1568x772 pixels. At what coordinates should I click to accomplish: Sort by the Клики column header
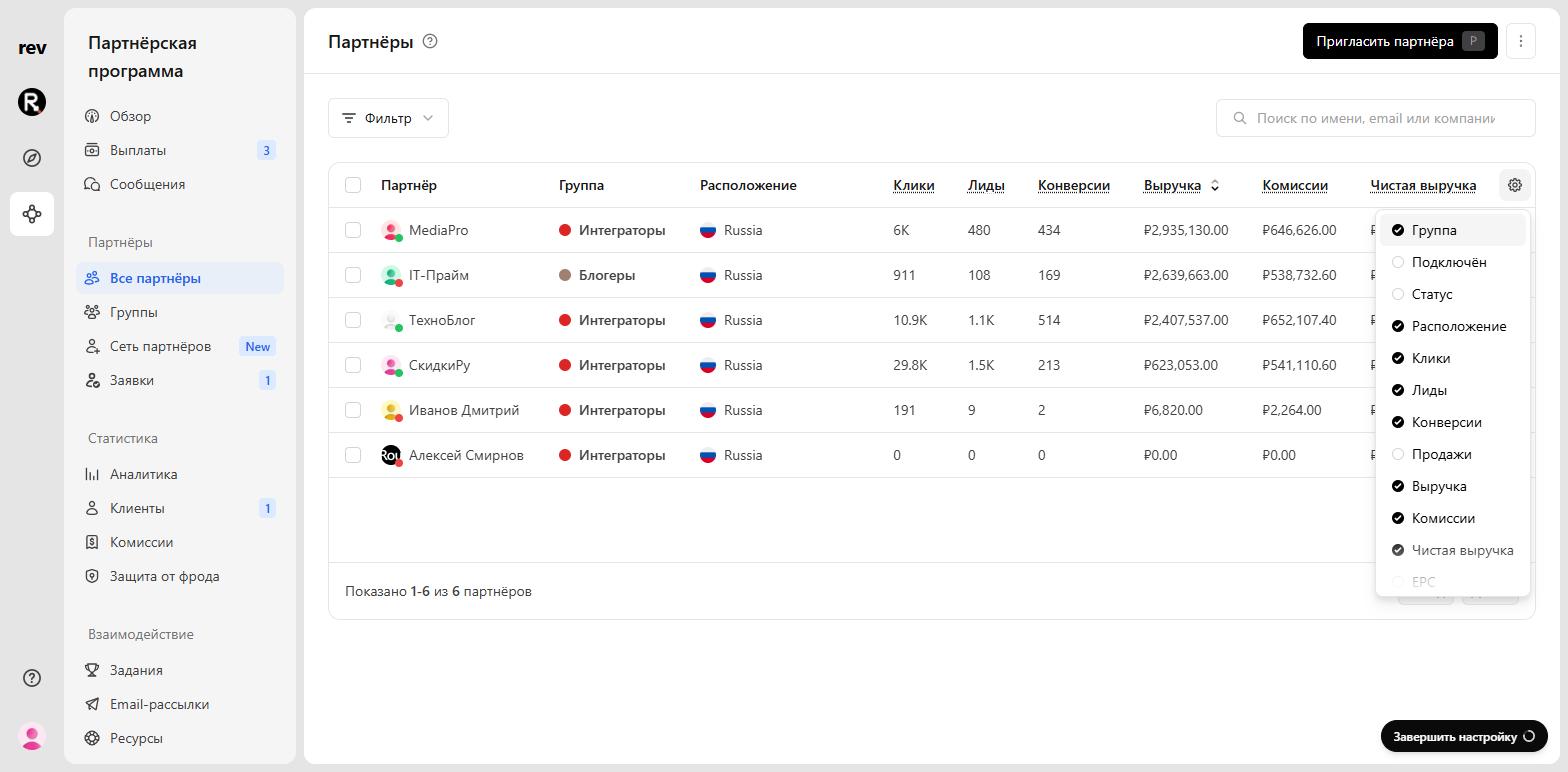(913, 185)
